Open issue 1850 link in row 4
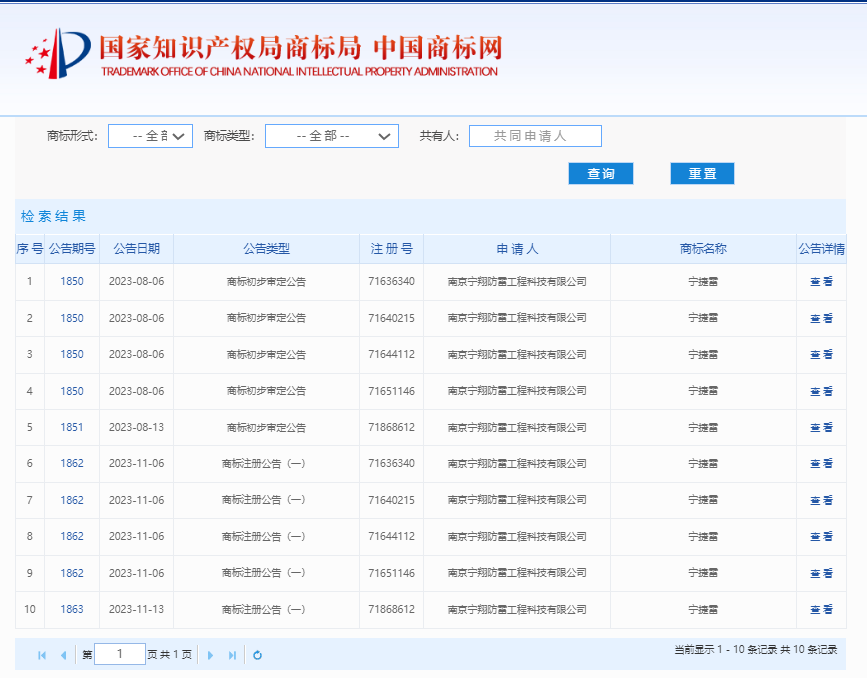 [72, 392]
